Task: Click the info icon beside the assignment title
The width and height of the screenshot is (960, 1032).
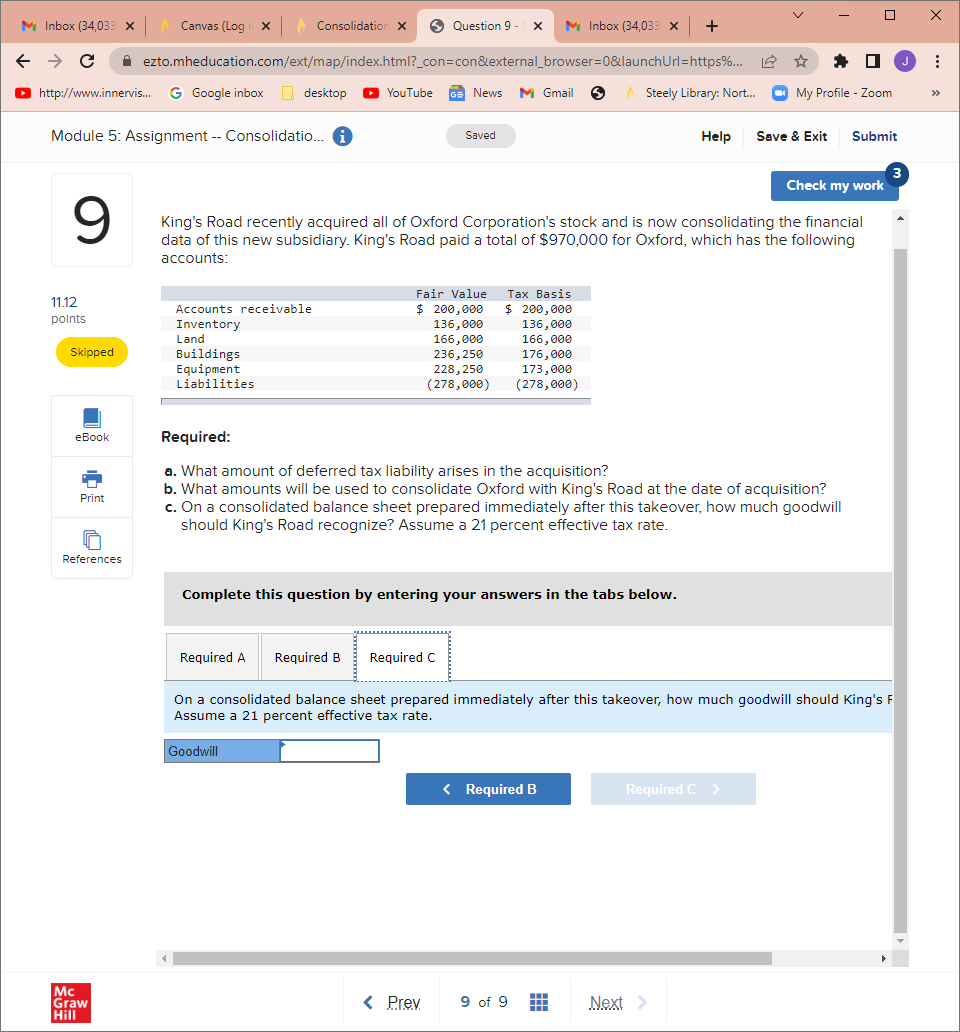Action: tap(342, 136)
